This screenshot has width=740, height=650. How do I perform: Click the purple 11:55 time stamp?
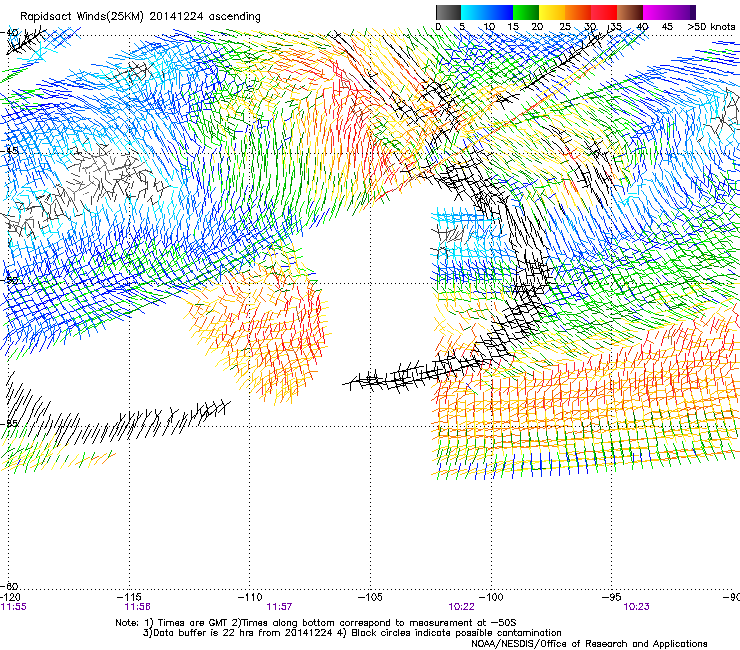pos(13,607)
